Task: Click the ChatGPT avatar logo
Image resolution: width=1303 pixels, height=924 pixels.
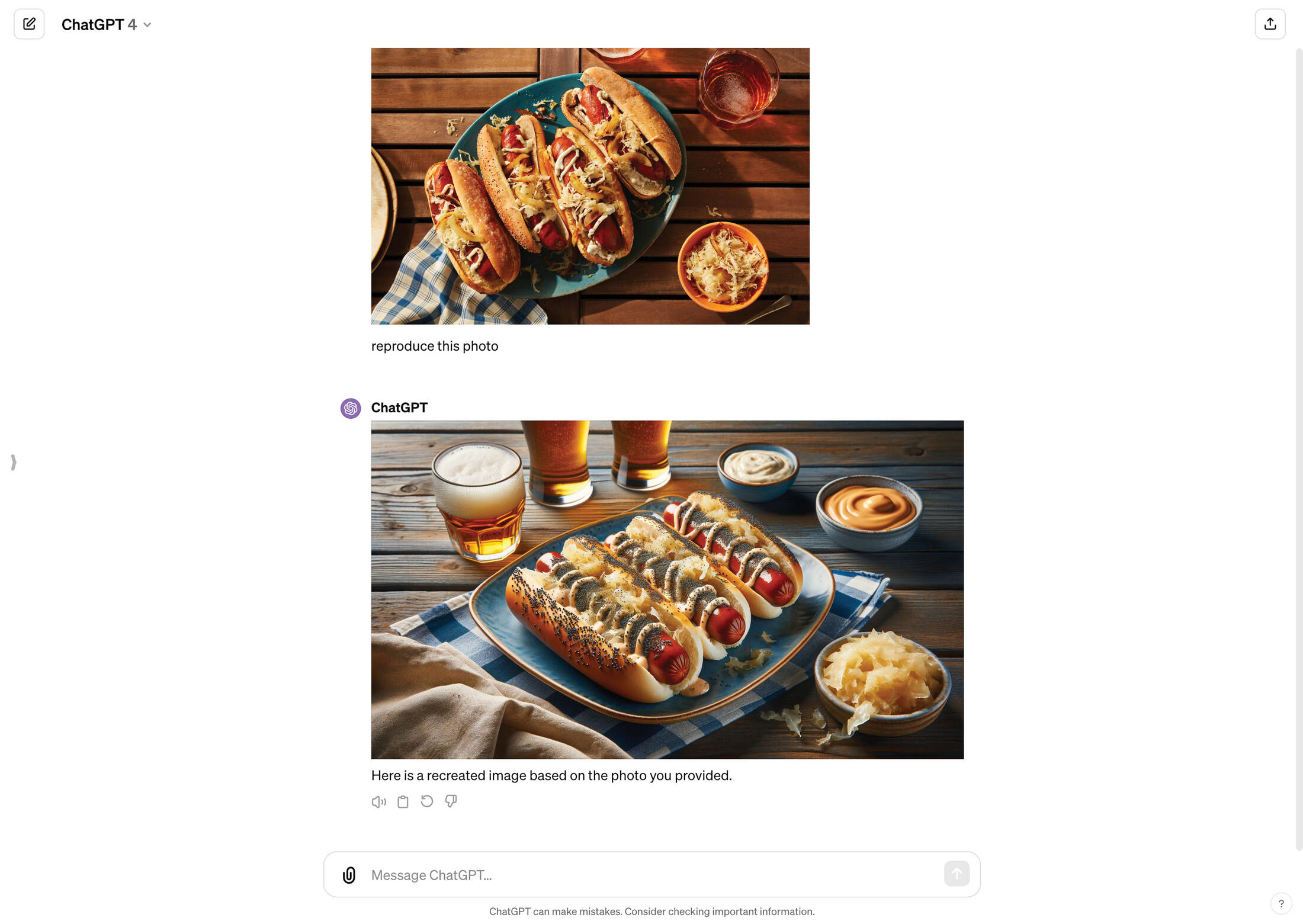Action: click(351, 408)
